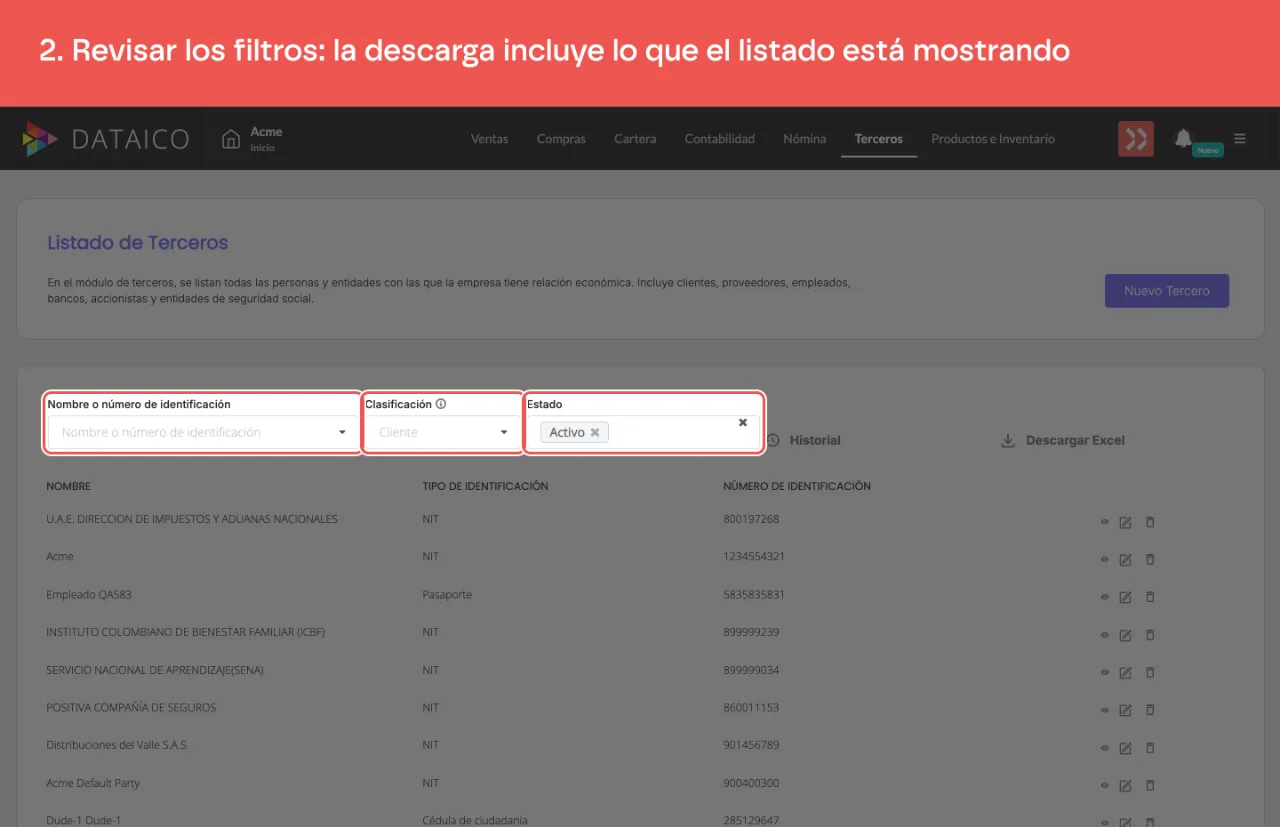
Task: Select the identification number 901456789
Action: click(751, 745)
